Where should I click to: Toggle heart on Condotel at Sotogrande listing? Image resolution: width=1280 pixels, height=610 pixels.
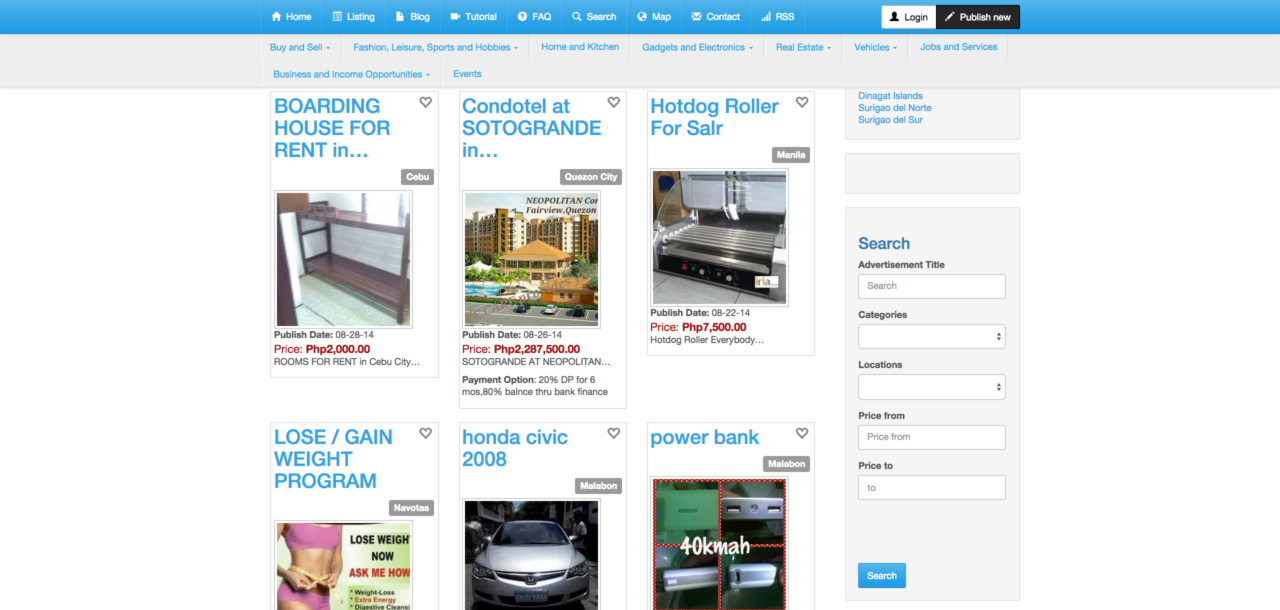point(614,102)
